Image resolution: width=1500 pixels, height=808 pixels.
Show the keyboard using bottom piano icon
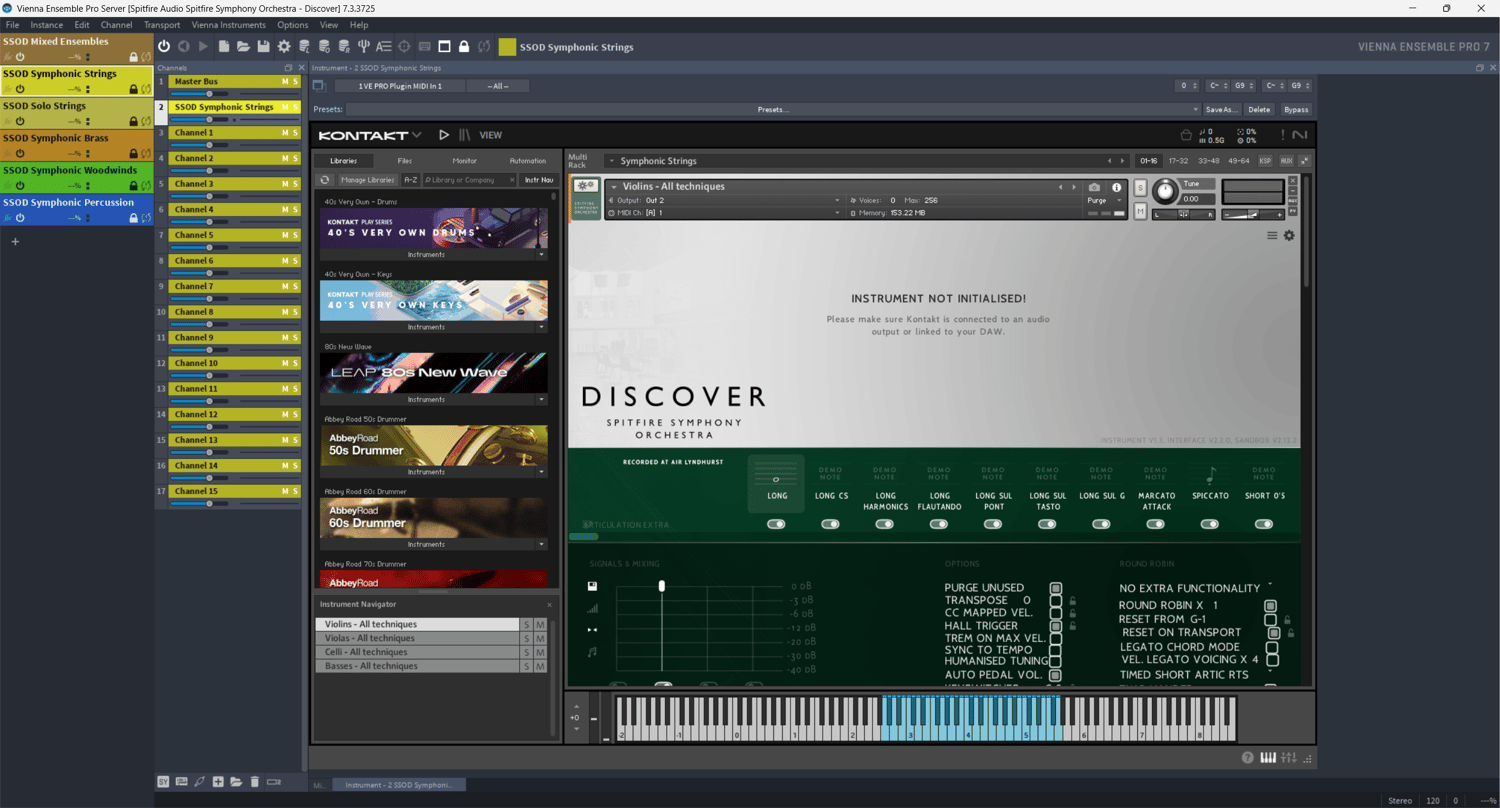click(1268, 757)
